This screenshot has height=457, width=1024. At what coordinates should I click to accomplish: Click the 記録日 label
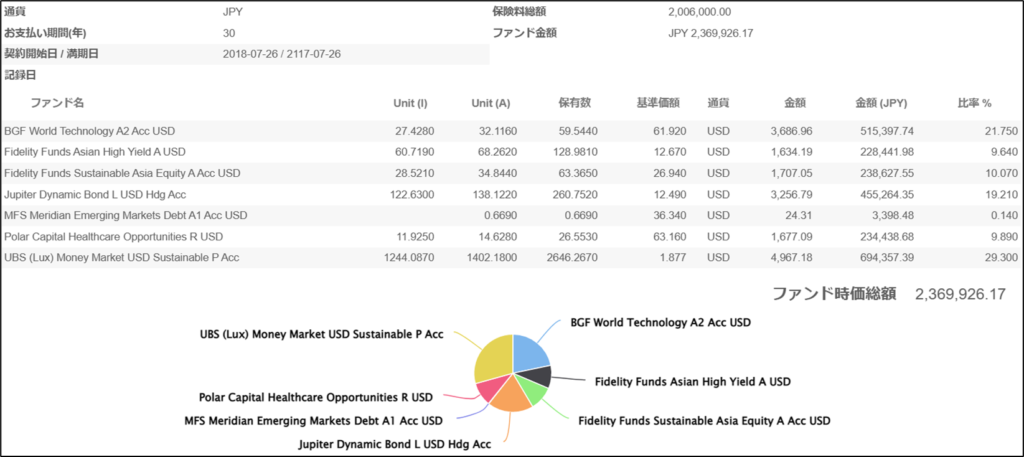20,75
